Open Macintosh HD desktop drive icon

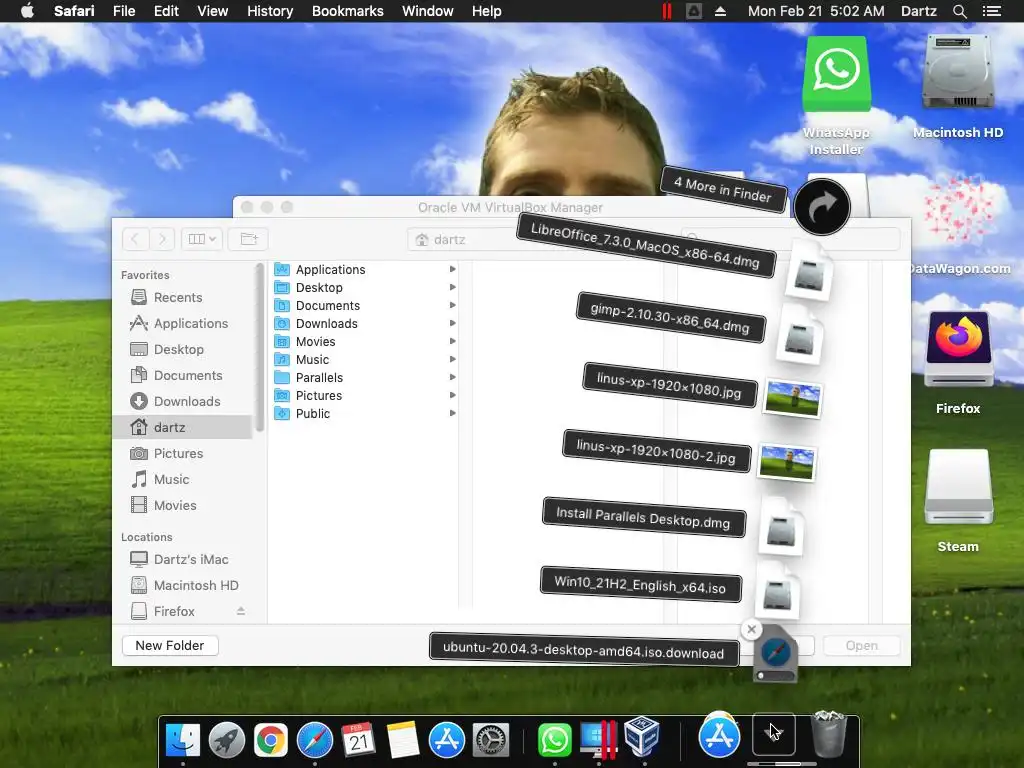tap(958, 72)
